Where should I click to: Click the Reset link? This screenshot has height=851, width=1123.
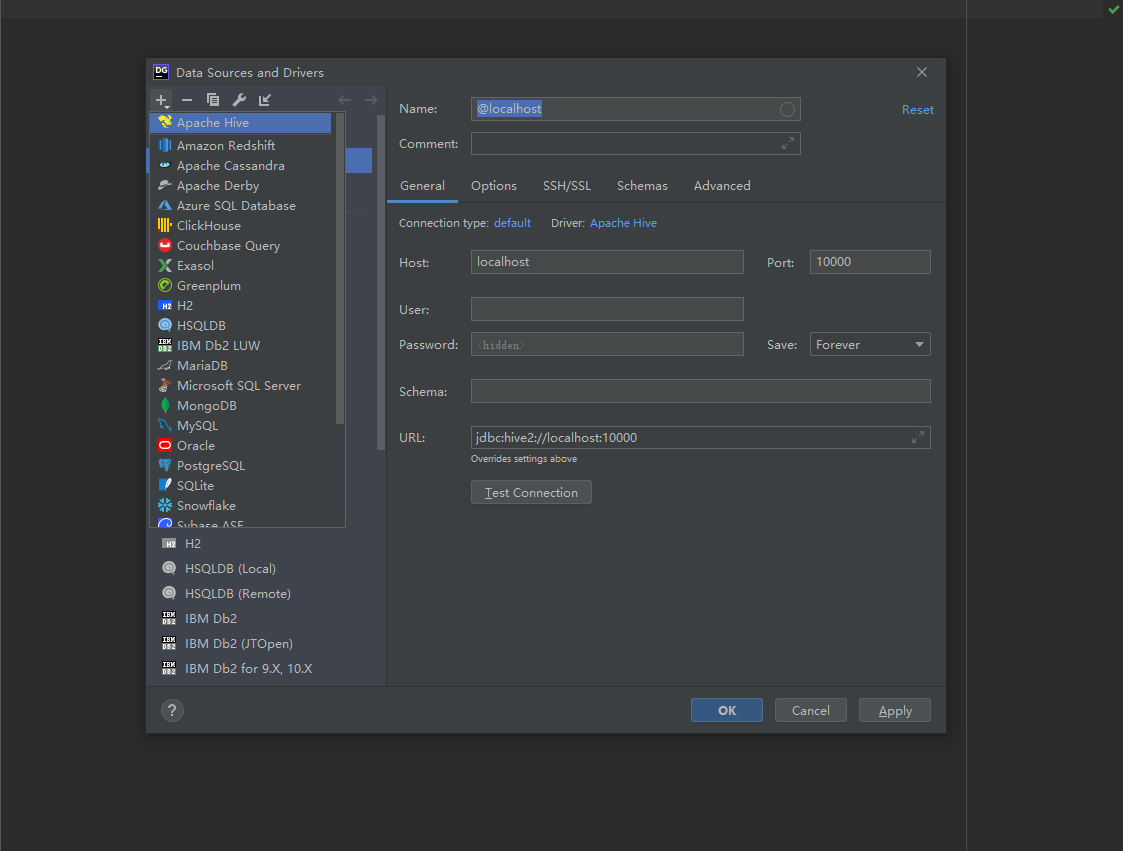(917, 110)
